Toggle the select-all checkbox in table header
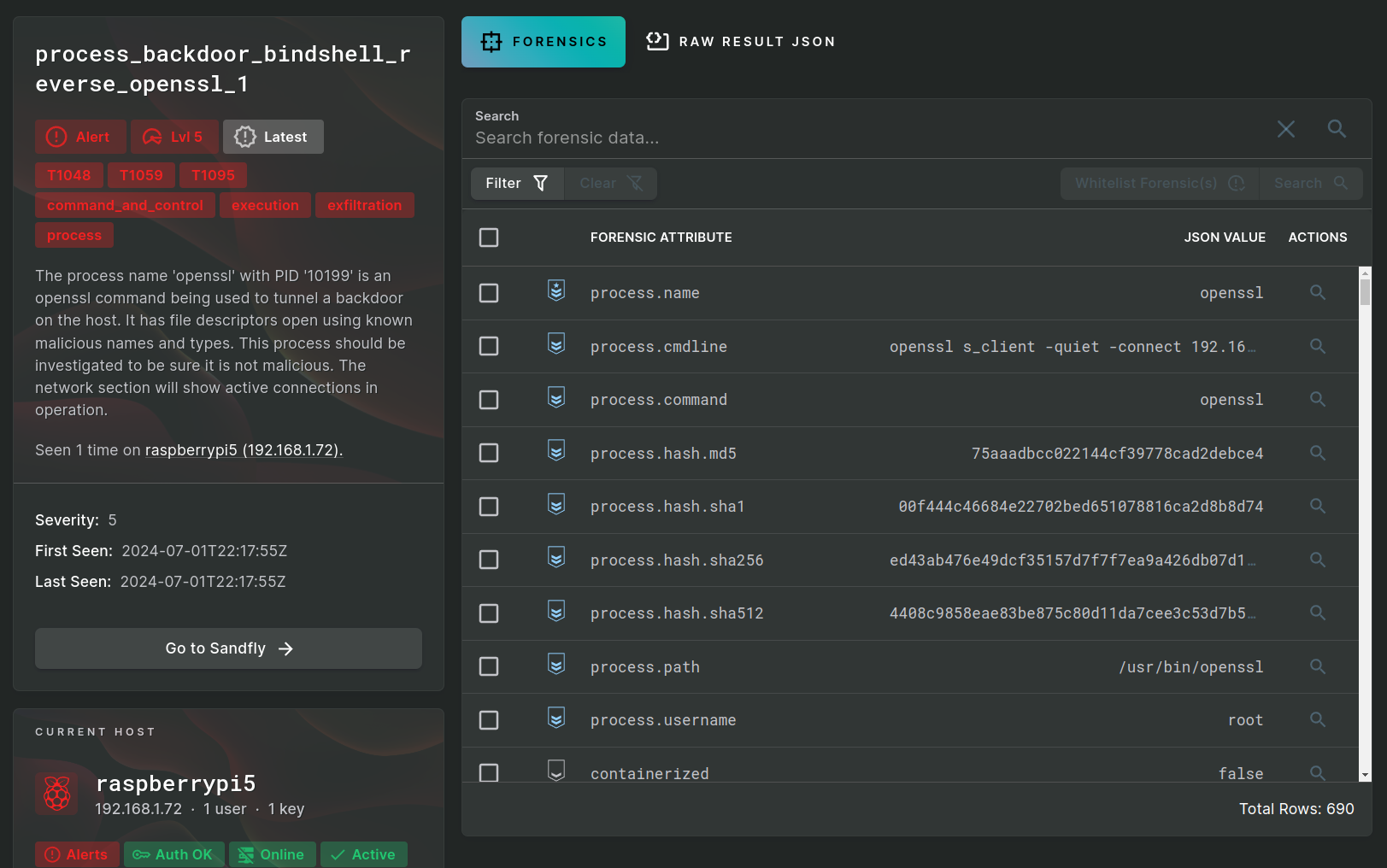Screen dimensions: 1387x868 point(489,238)
